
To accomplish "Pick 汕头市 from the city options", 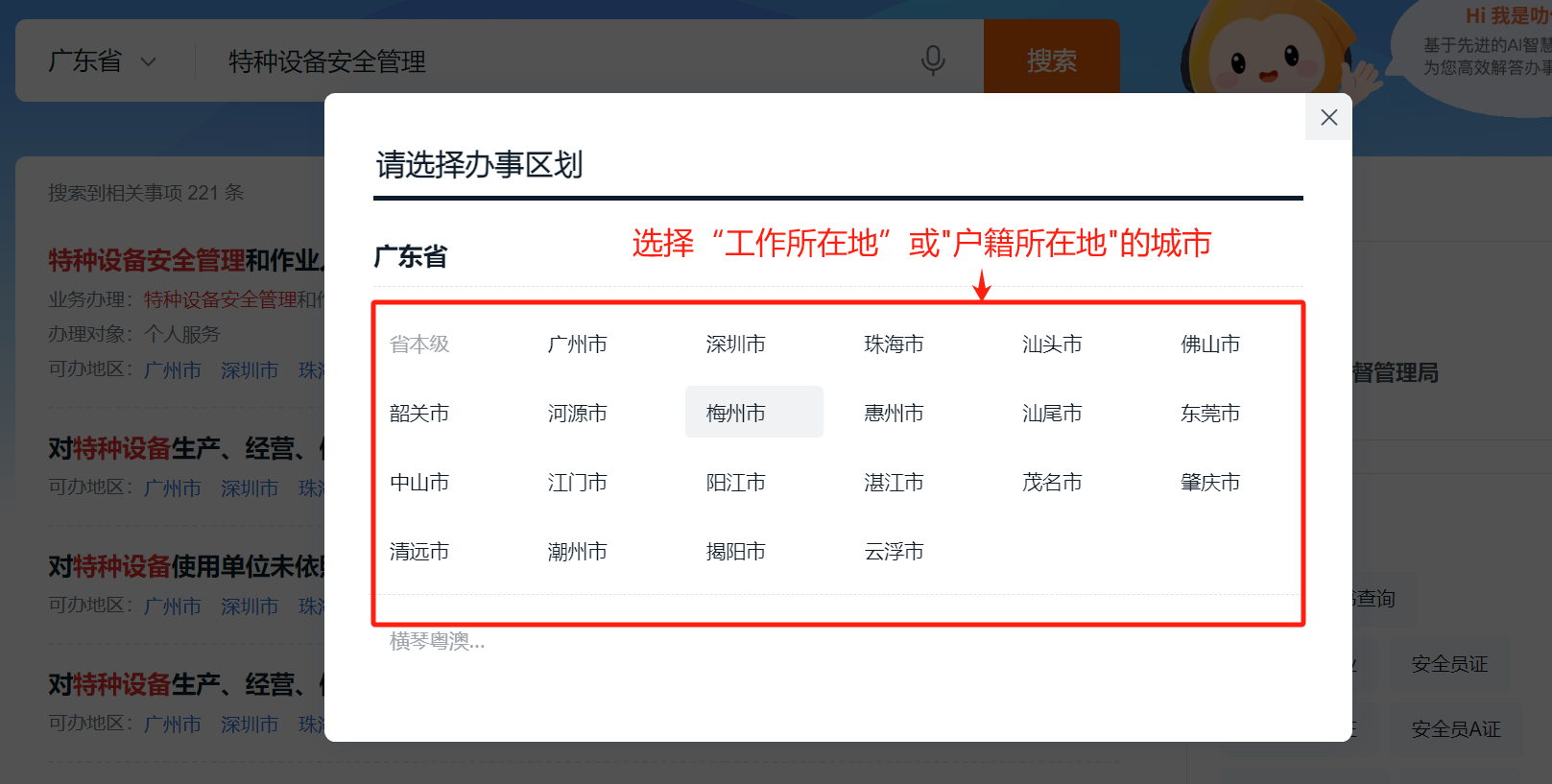I will (x=1052, y=344).
